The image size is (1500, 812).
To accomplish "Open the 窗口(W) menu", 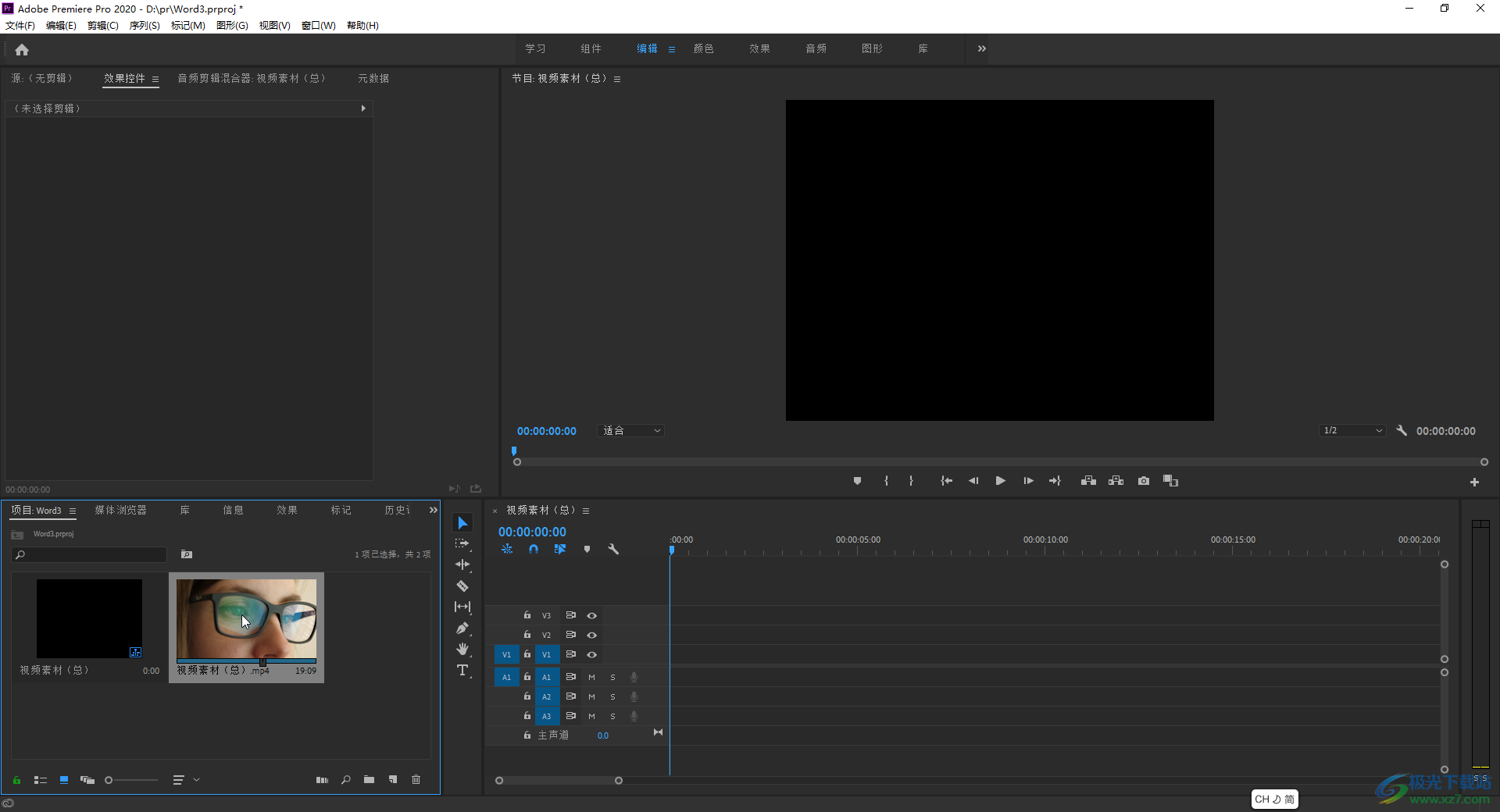I will click(319, 26).
